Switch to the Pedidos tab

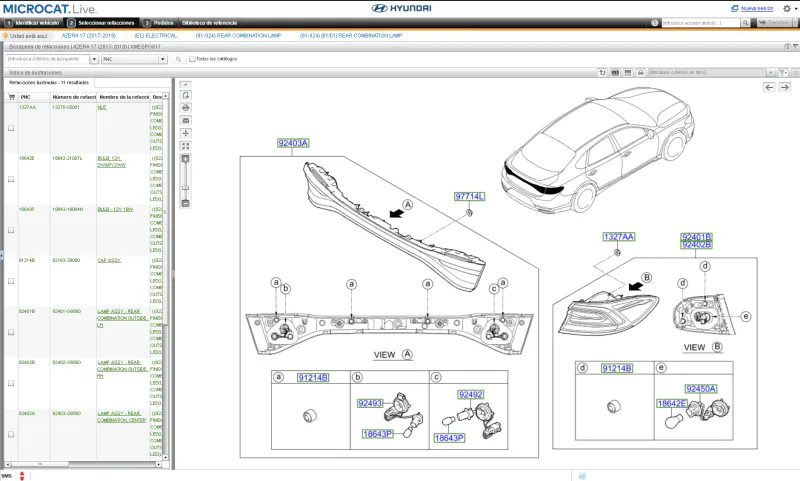pyautogui.click(x=159, y=21)
